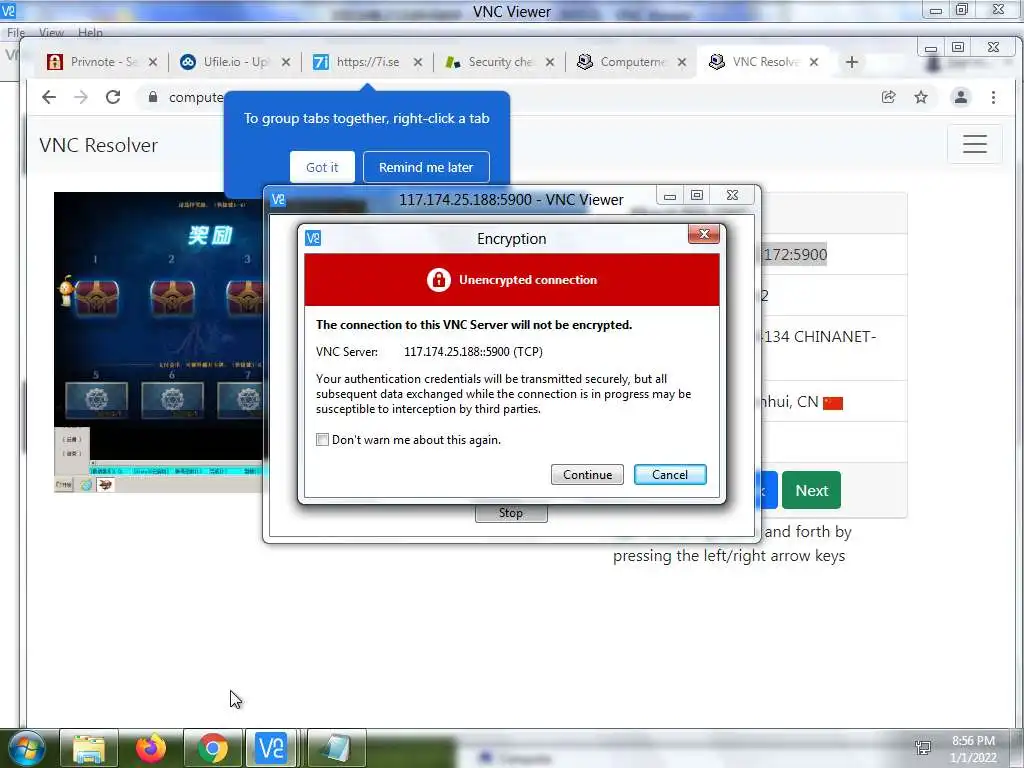Go to the Next VNC result

point(811,490)
